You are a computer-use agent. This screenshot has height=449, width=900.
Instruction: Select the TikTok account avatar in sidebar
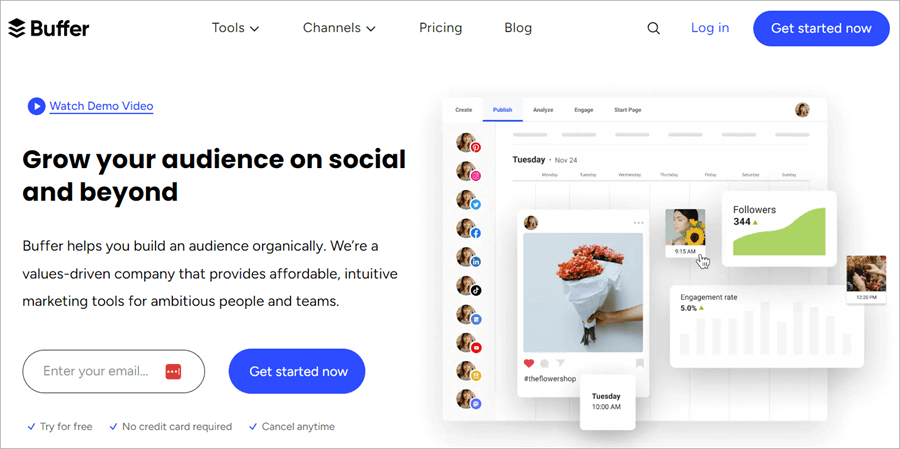click(x=468, y=285)
